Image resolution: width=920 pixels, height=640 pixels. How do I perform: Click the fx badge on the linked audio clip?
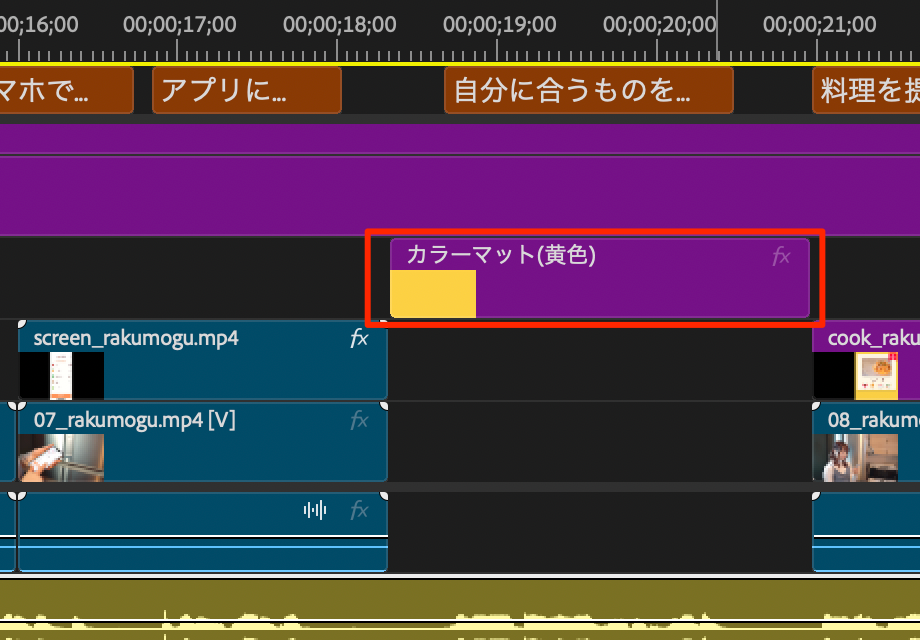pyautogui.click(x=358, y=511)
